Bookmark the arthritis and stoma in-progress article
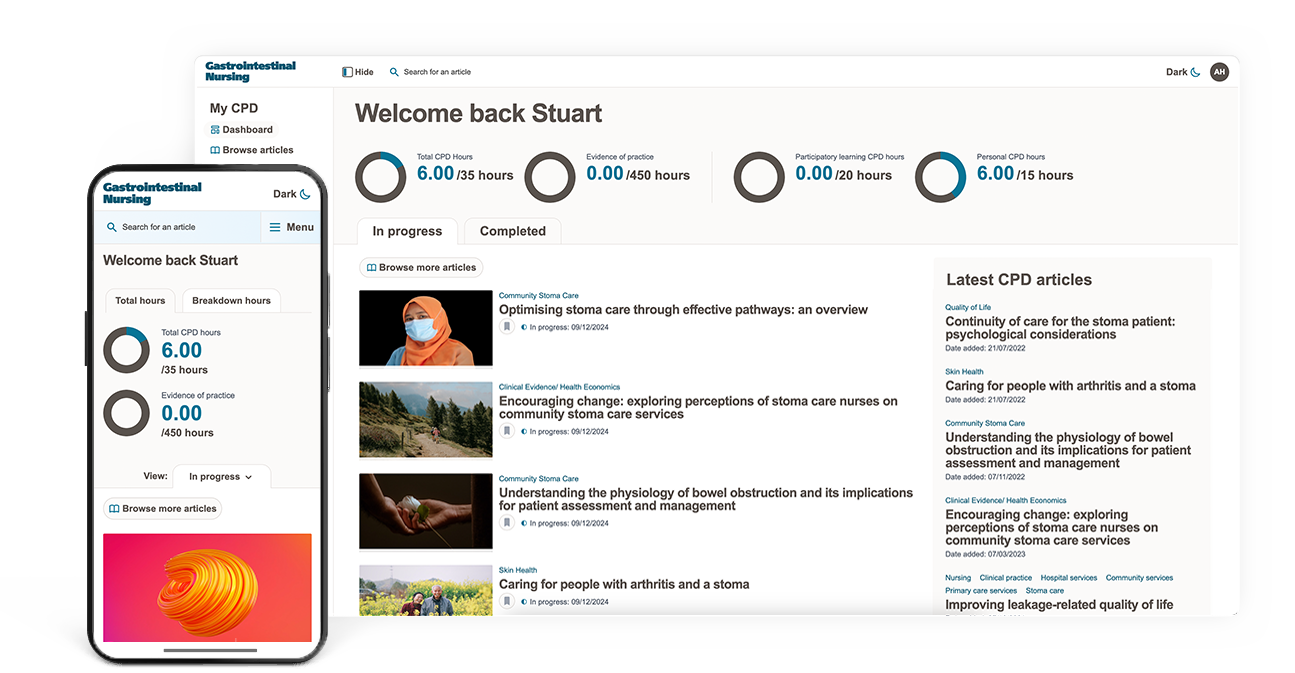The width and height of the screenshot is (1295, 673). tap(507, 601)
